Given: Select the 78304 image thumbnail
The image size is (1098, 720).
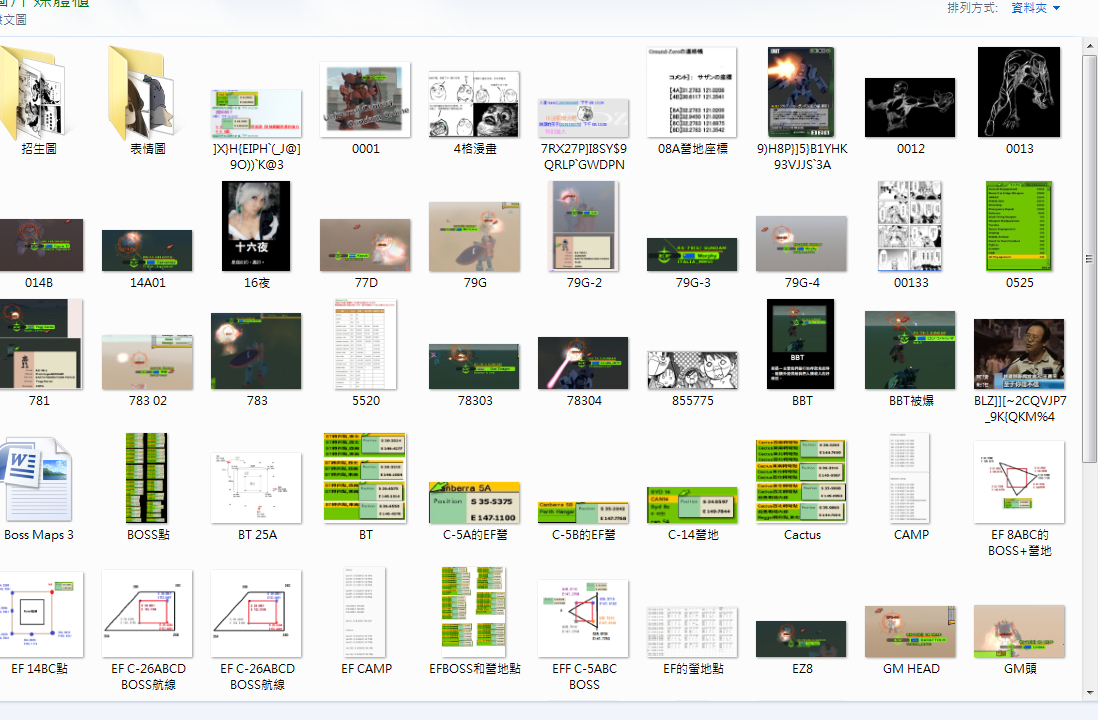Looking at the screenshot, I should click(583, 363).
